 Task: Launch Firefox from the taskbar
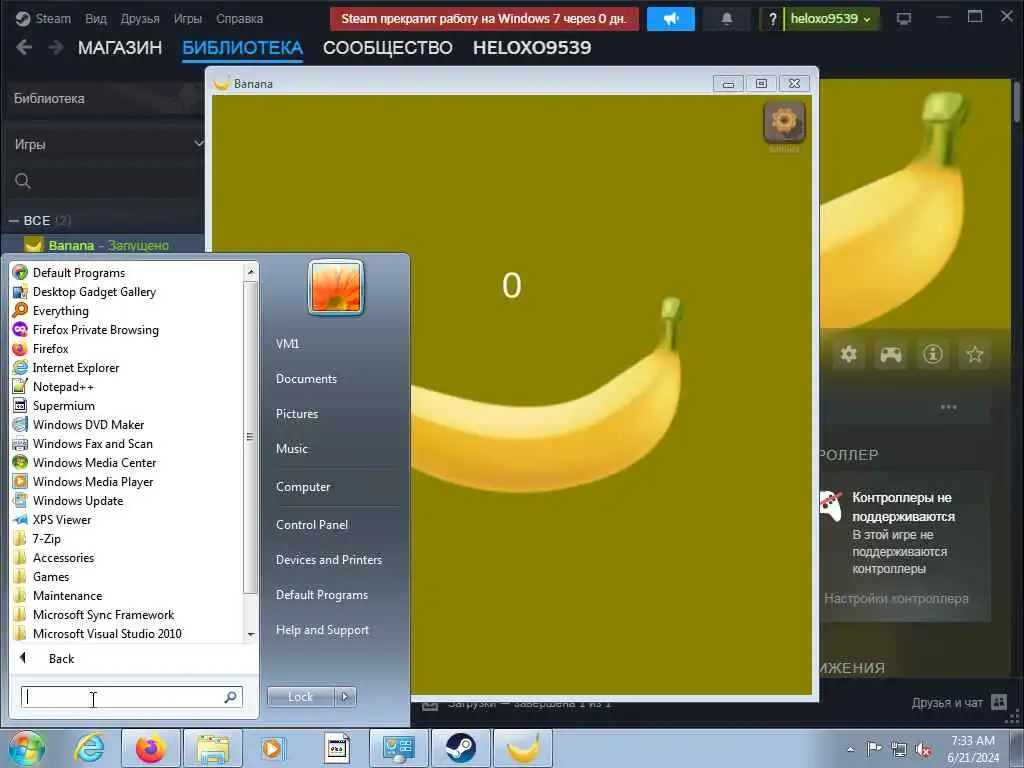(151, 748)
